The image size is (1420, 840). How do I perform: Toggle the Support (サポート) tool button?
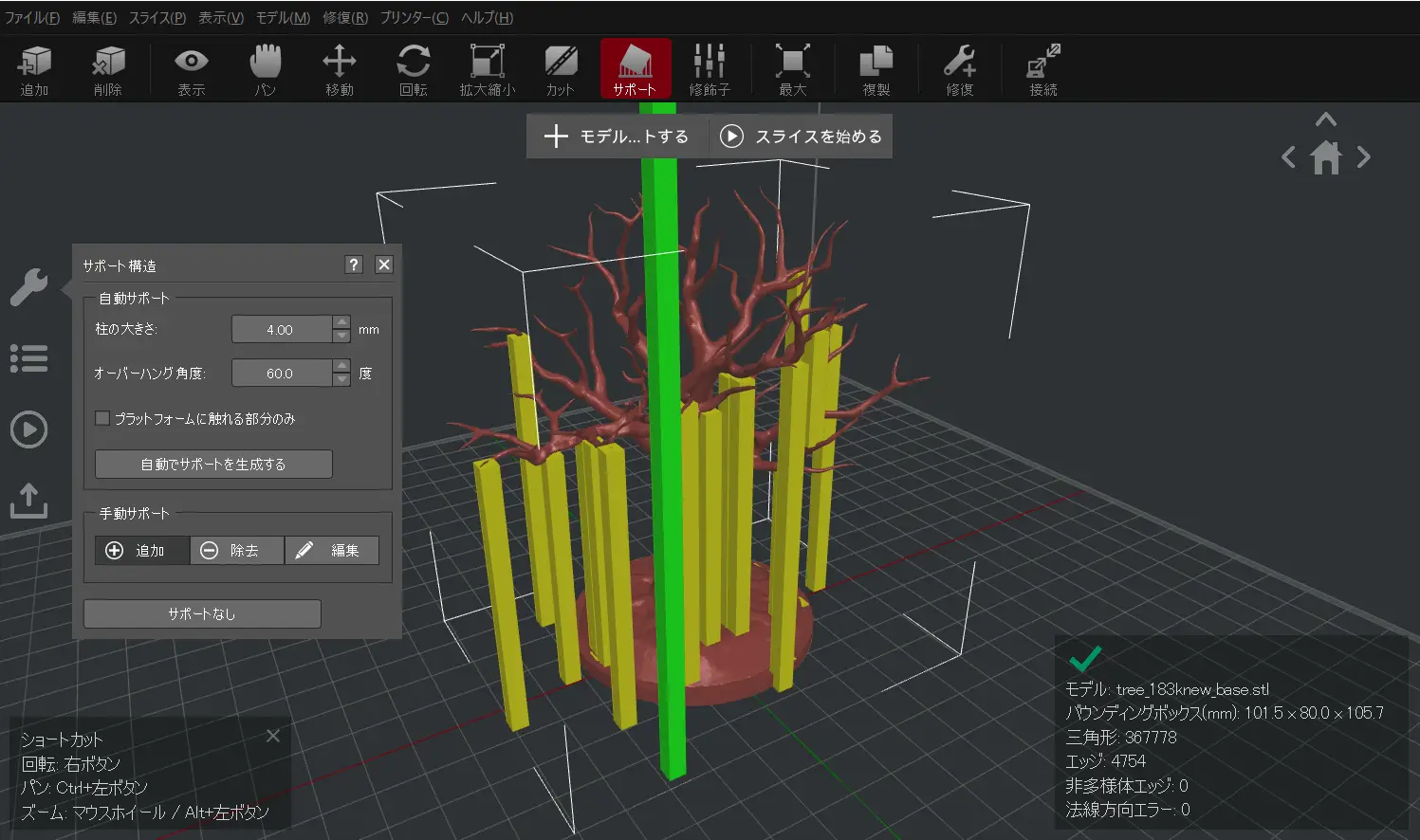pyautogui.click(x=635, y=70)
